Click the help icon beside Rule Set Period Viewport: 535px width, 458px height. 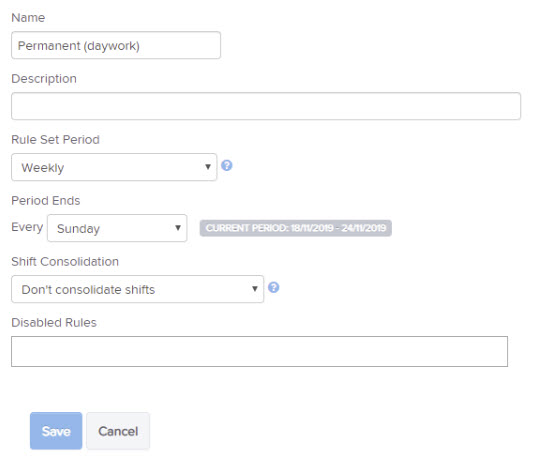pos(227,166)
